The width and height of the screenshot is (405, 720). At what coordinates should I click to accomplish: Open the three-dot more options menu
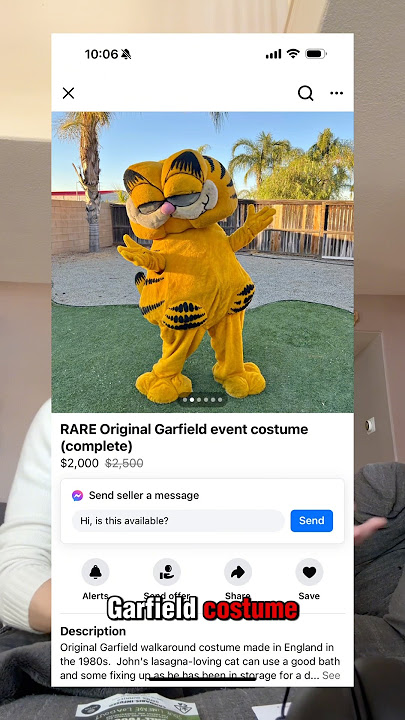coord(337,93)
